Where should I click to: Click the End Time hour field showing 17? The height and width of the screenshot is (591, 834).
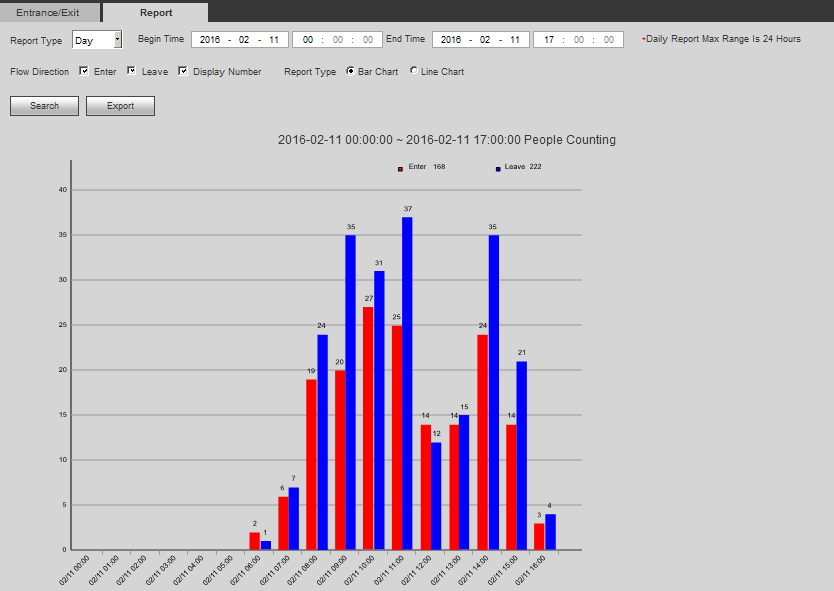549,40
